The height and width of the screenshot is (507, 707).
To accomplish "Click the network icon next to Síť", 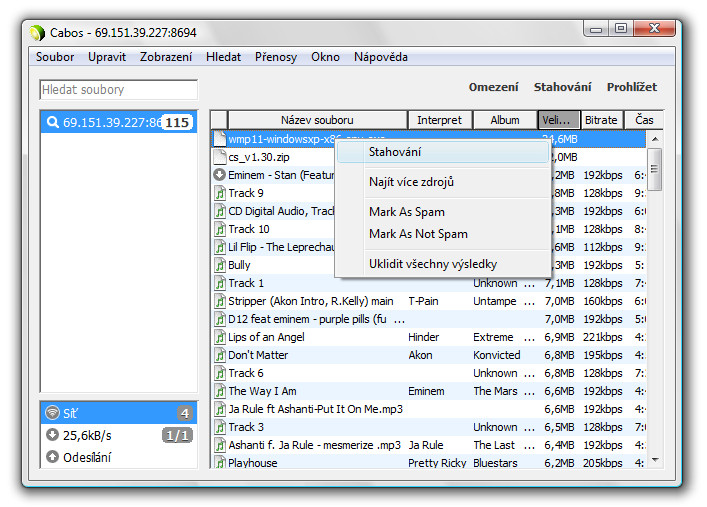I will [x=53, y=412].
